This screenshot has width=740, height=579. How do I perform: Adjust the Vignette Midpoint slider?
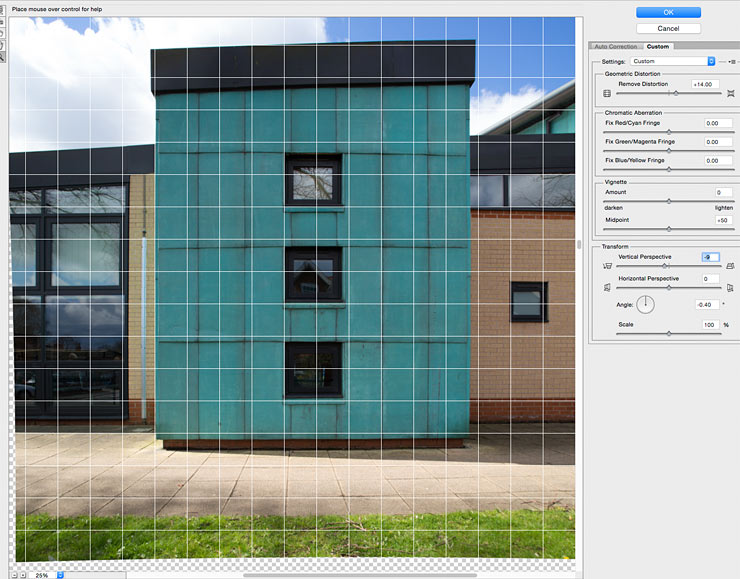pyautogui.click(x=669, y=229)
